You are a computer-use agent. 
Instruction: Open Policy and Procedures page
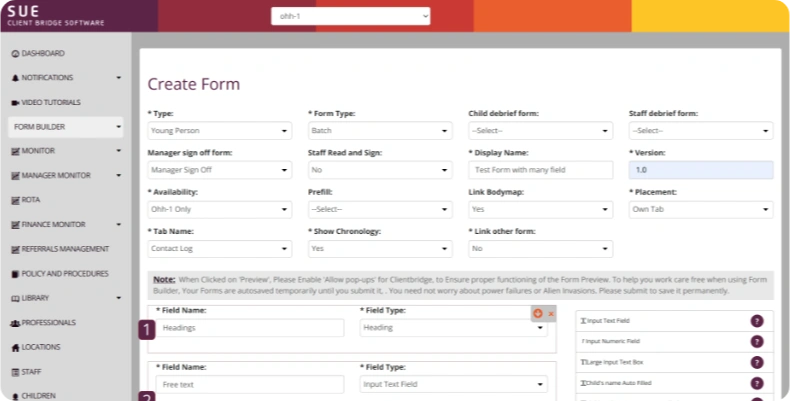[64, 273]
